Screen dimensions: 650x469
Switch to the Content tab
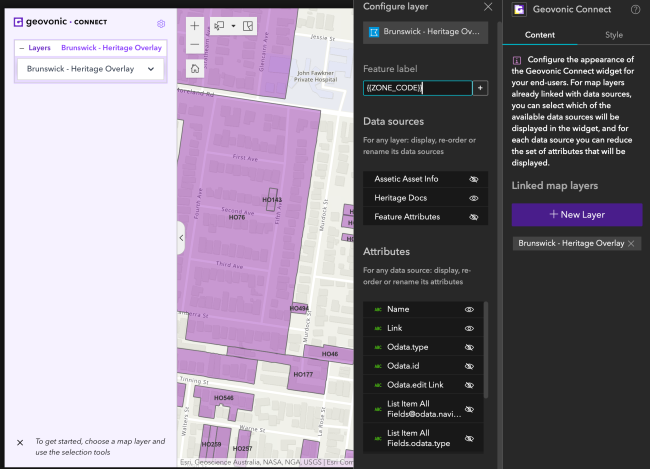[x=540, y=35]
